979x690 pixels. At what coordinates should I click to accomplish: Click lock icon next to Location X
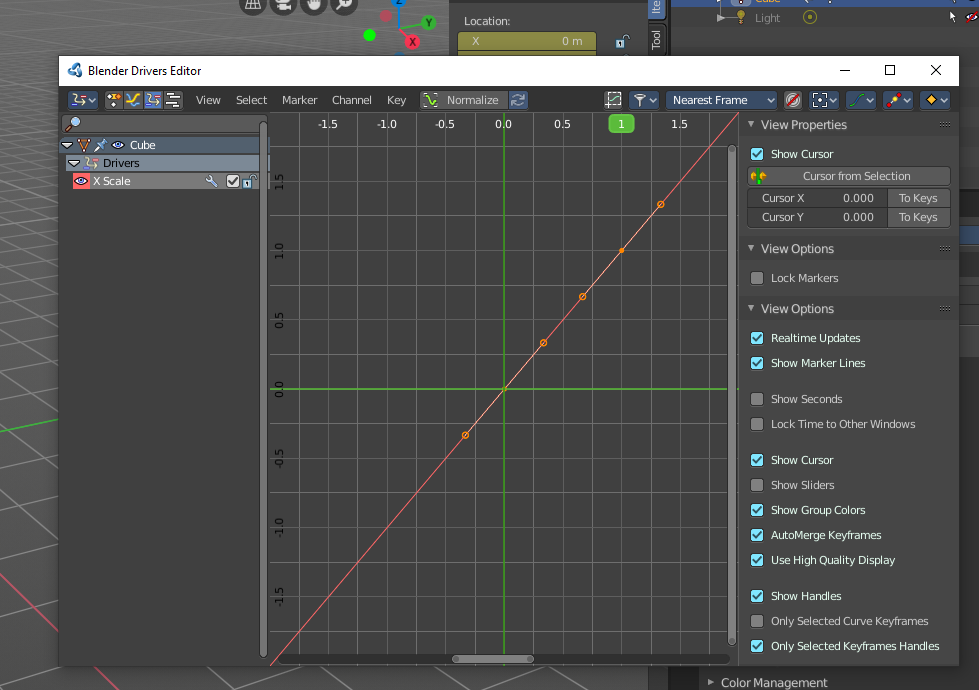622,42
